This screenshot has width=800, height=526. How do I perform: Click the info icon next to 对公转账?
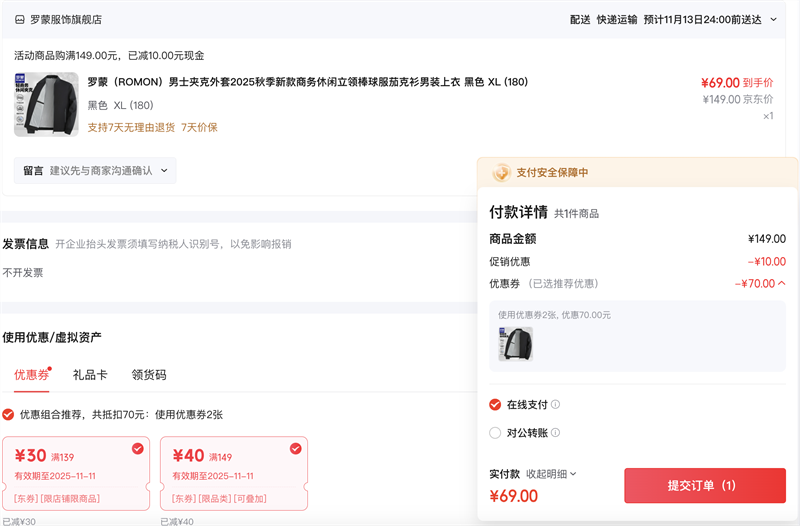click(x=556, y=433)
